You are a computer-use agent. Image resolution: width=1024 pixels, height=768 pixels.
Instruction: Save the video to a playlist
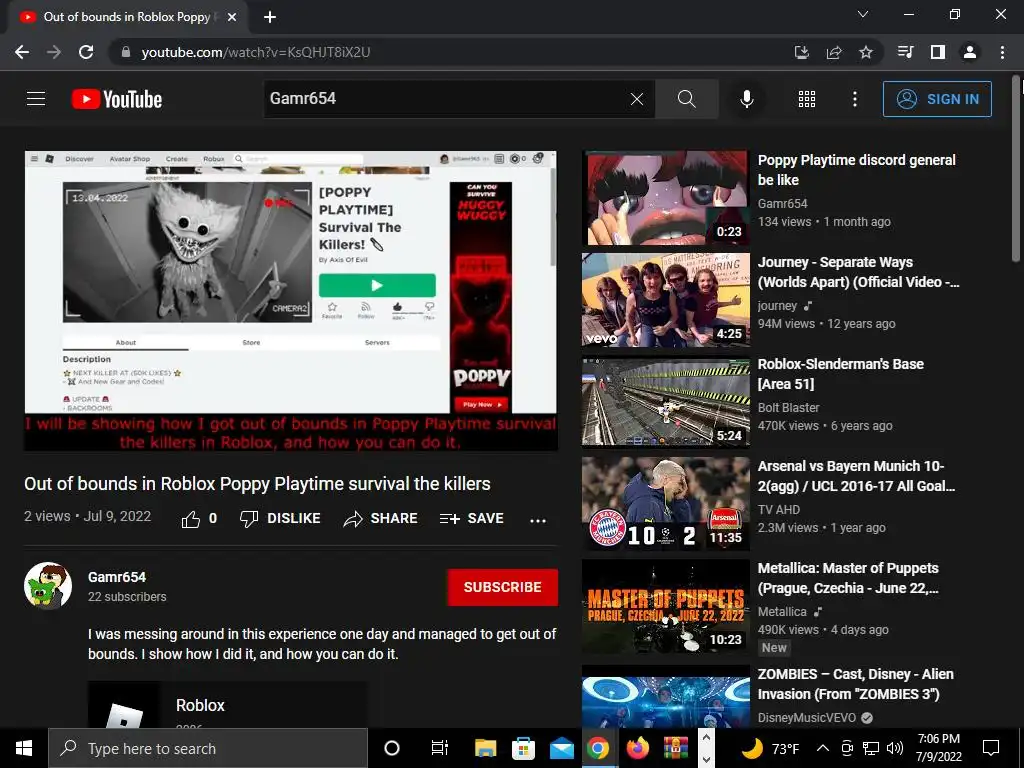coord(472,519)
